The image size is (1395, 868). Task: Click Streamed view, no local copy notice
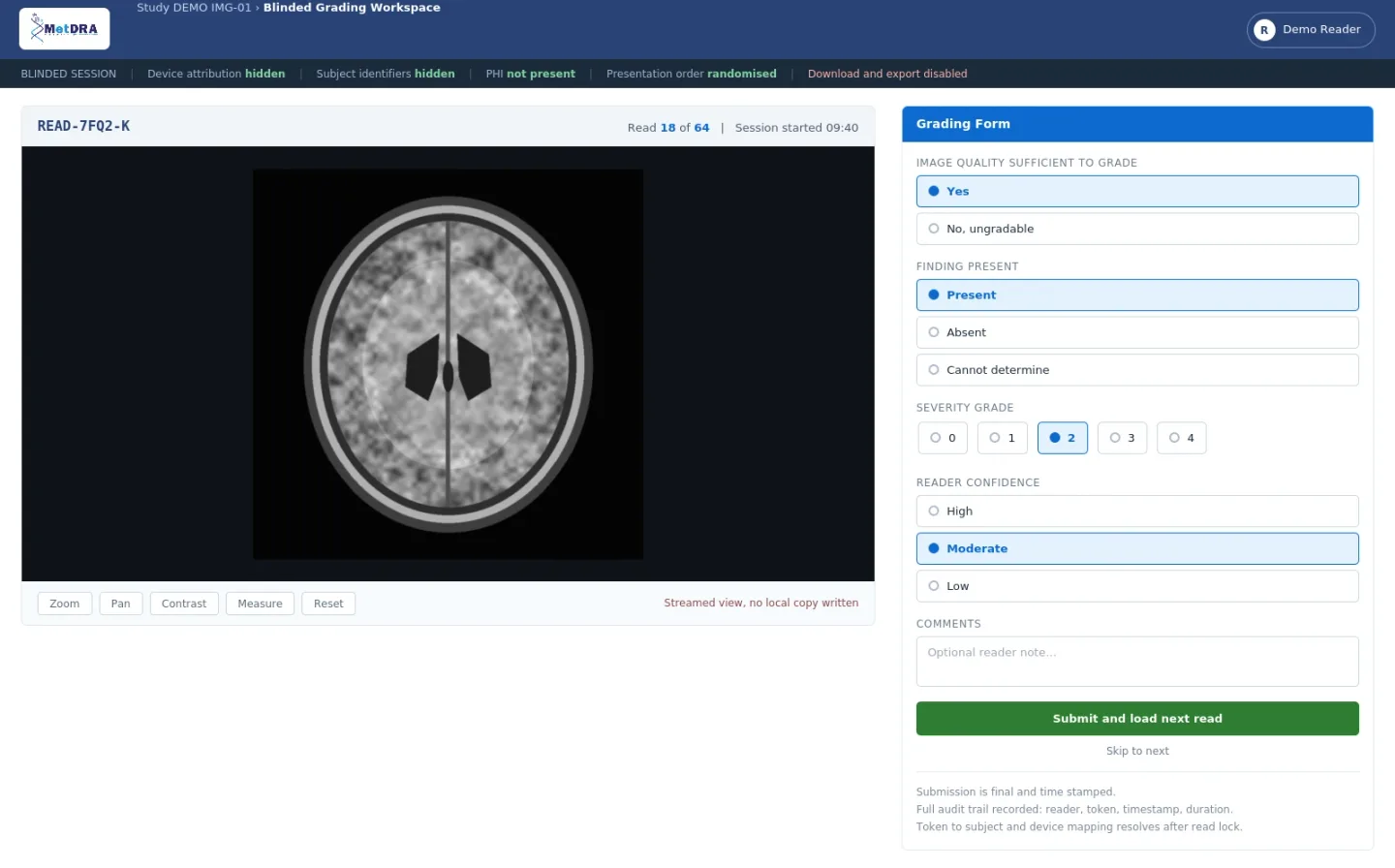[x=761, y=603]
